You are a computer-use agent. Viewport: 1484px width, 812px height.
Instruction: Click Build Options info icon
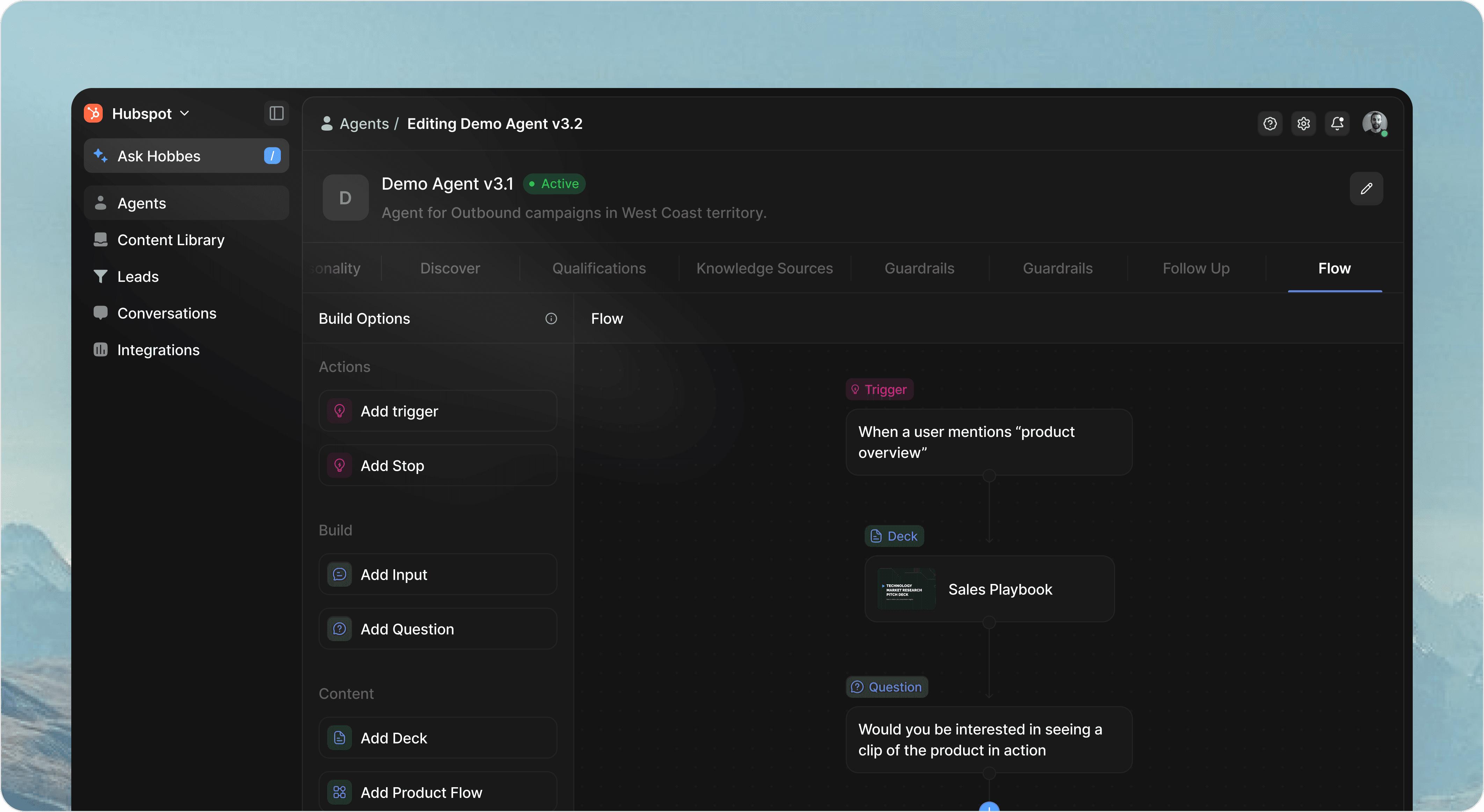click(551, 319)
